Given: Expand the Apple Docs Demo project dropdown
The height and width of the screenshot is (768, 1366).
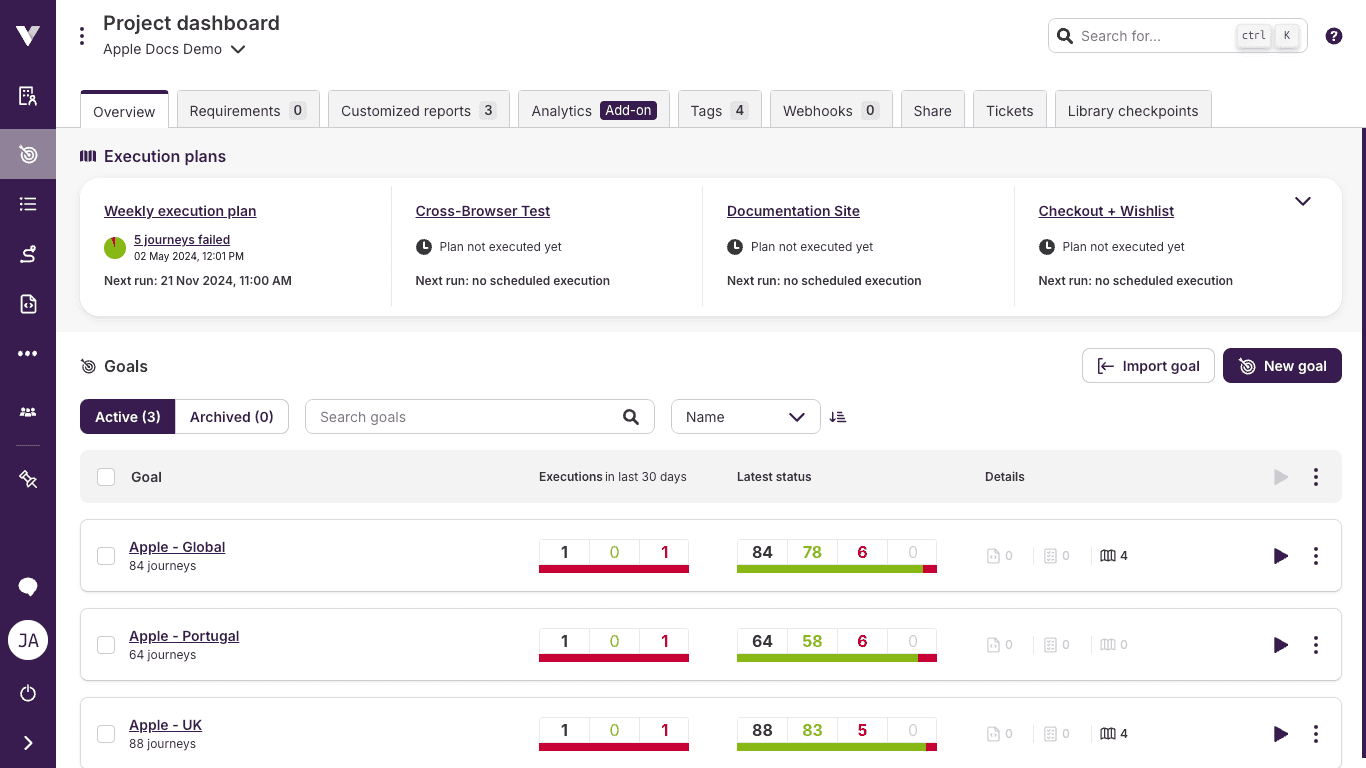Looking at the screenshot, I should tap(238, 49).
